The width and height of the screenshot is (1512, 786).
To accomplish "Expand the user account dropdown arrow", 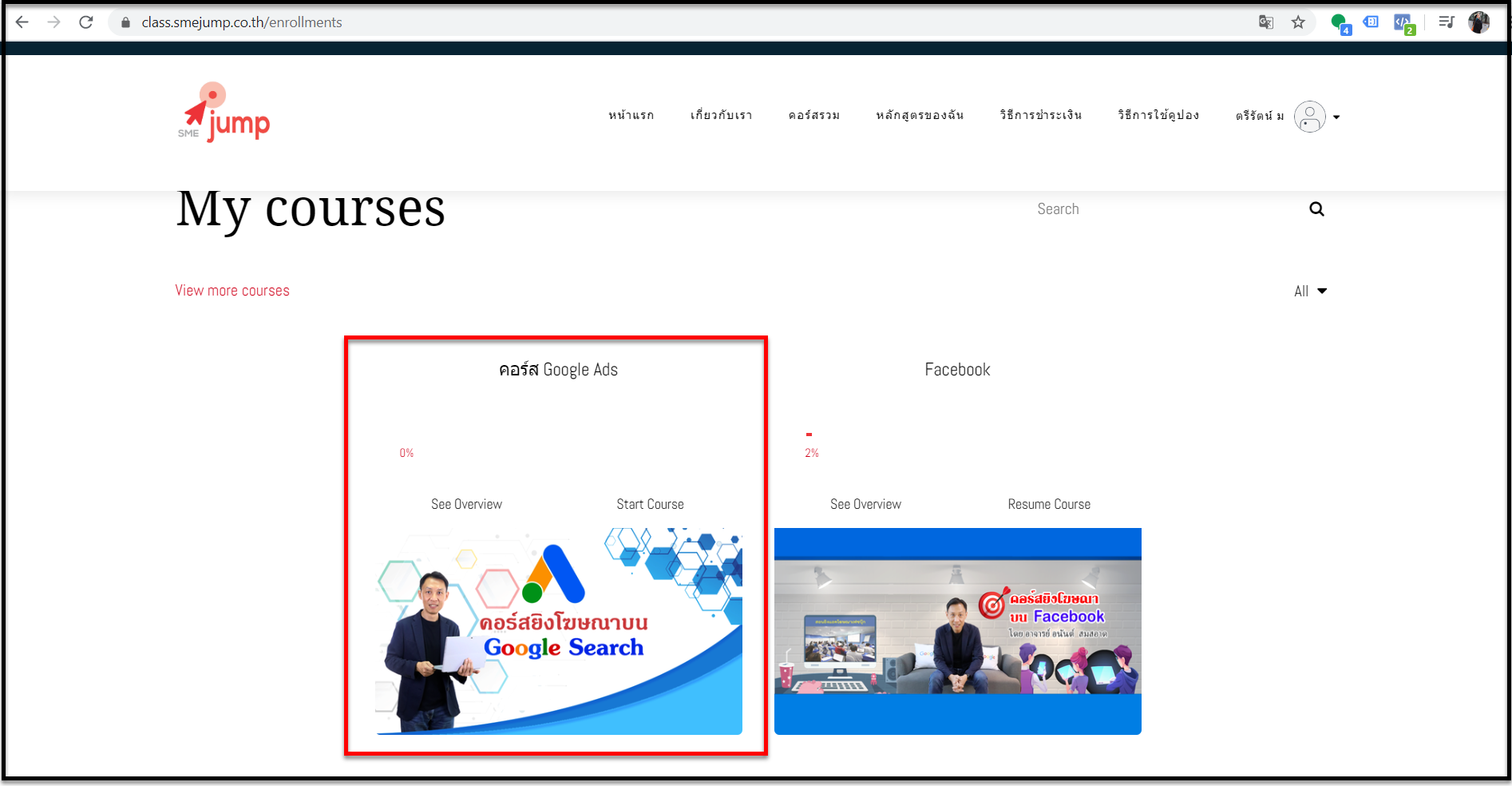I will click(x=1336, y=117).
